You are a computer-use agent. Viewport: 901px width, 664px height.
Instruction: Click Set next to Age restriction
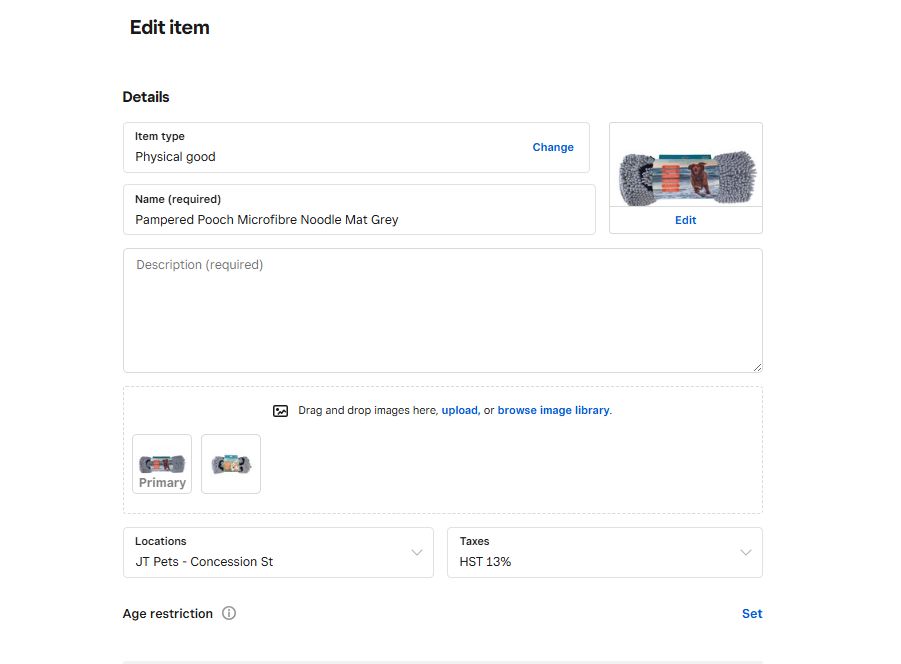752,614
